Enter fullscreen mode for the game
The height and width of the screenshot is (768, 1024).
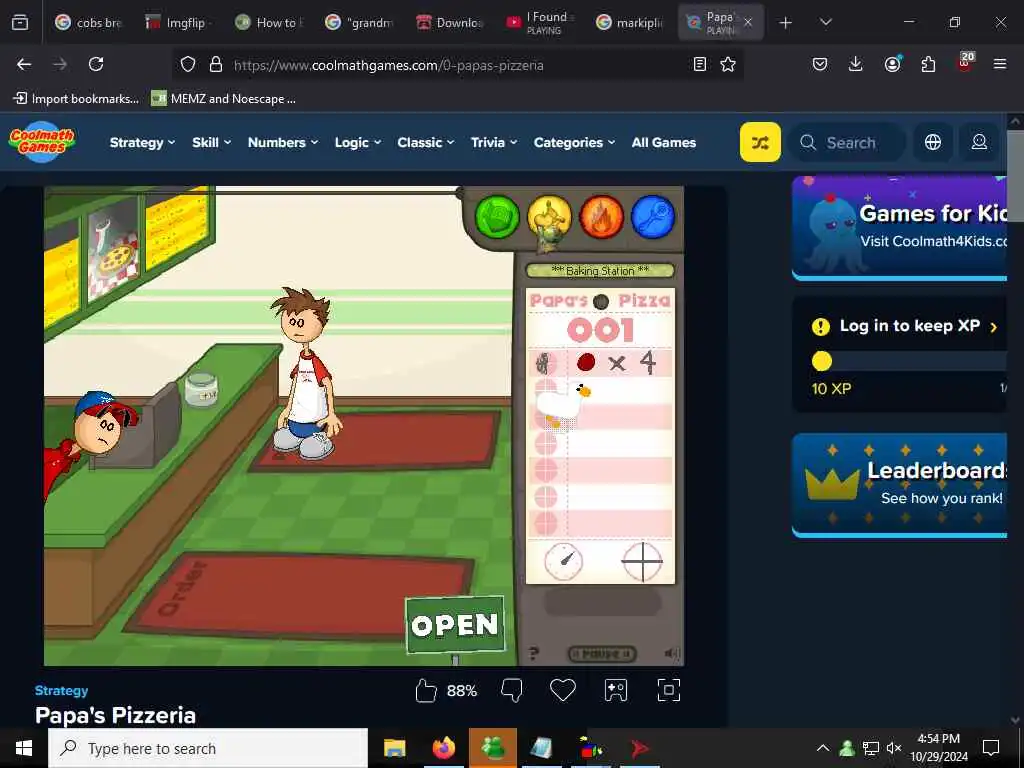pos(669,690)
